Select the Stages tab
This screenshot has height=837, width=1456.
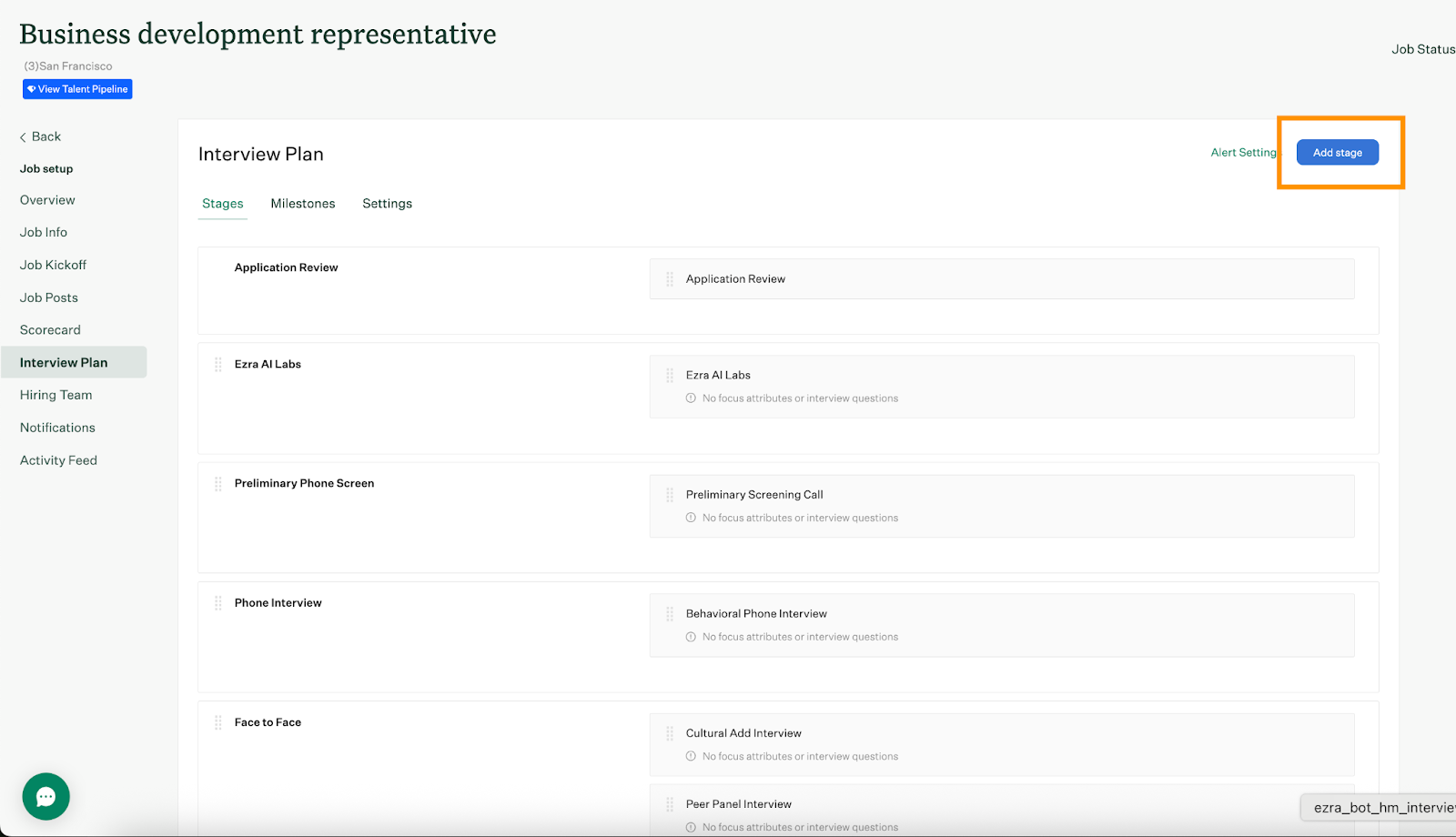coord(223,204)
